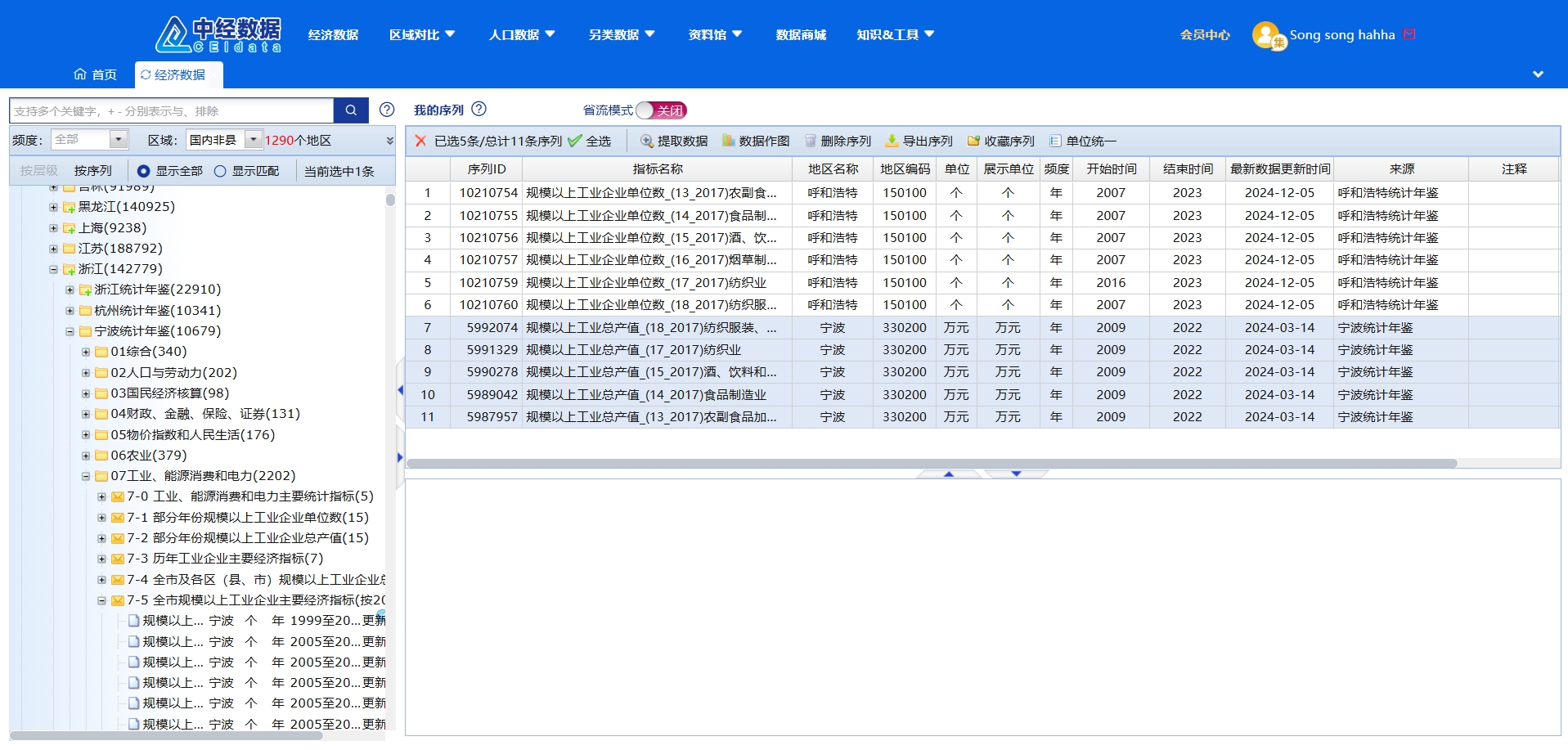Click the 提取数据 extract data icon
This screenshot has width=1568, height=750.
coord(646,141)
